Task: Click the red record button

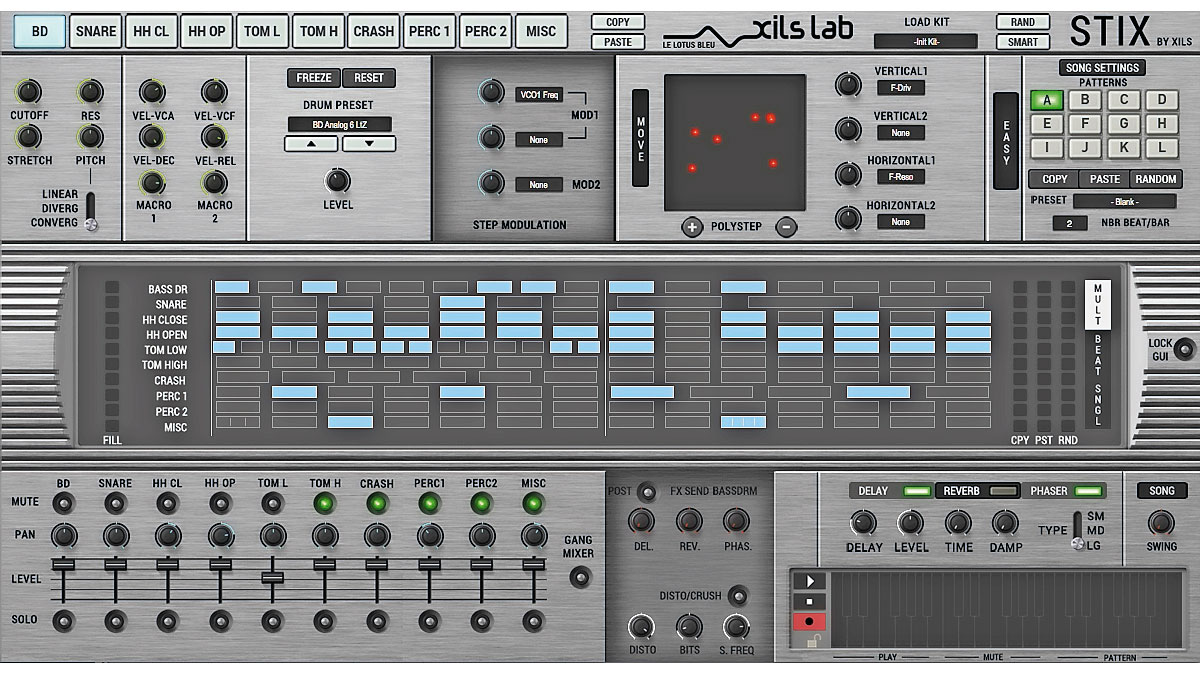Action: (808, 623)
